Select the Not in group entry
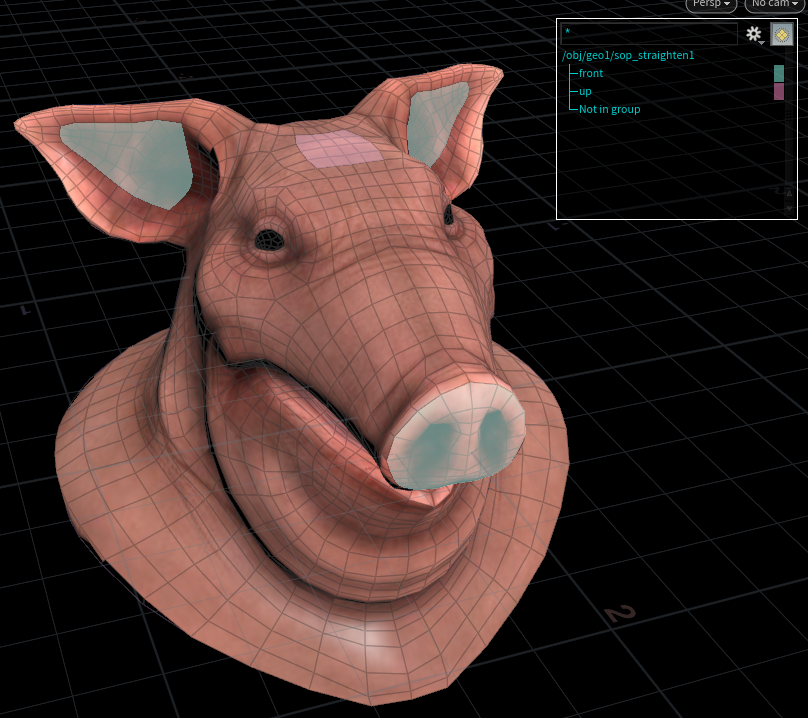The width and height of the screenshot is (808, 718). [609, 109]
